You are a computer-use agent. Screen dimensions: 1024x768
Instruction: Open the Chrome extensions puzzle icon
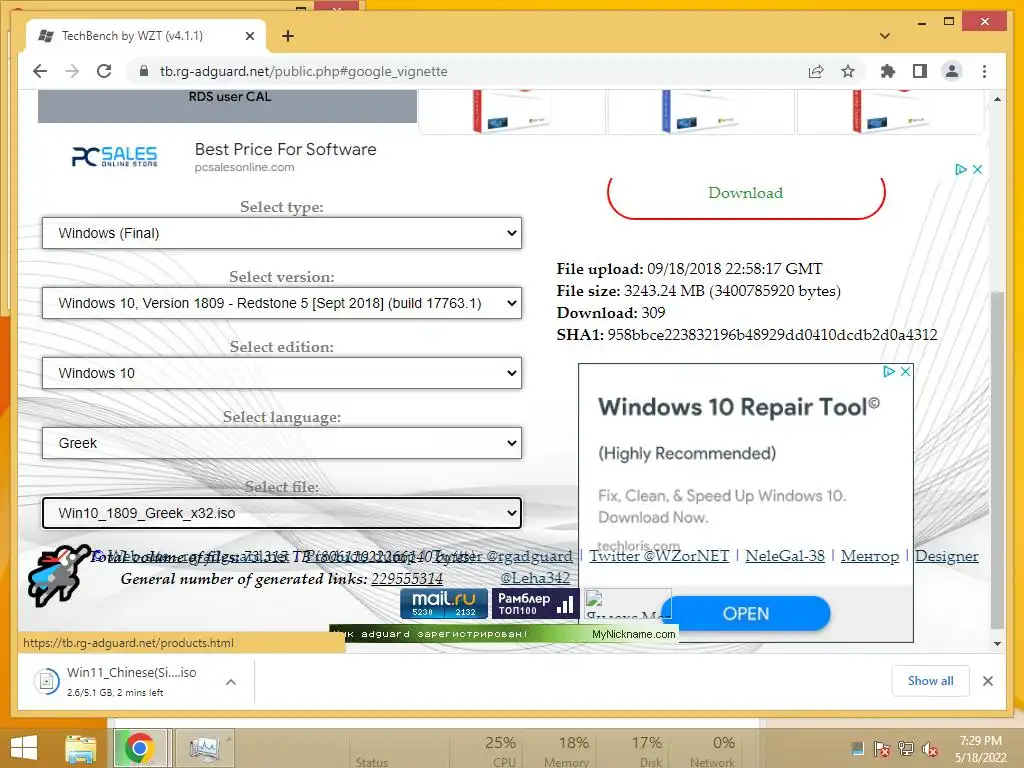(x=888, y=71)
